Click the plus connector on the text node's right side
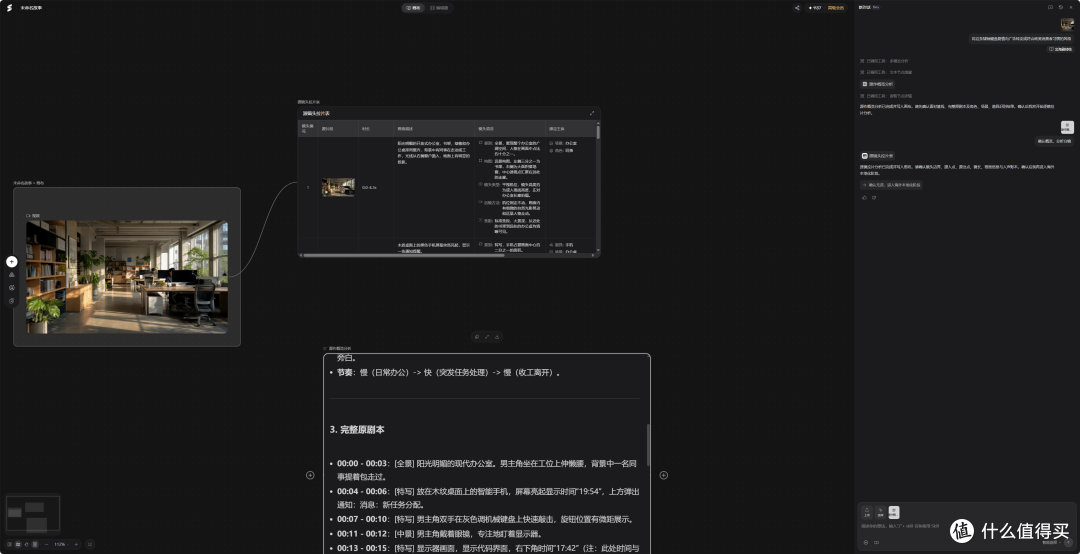Viewport: 1080px width, 554px height. [663, 475]
